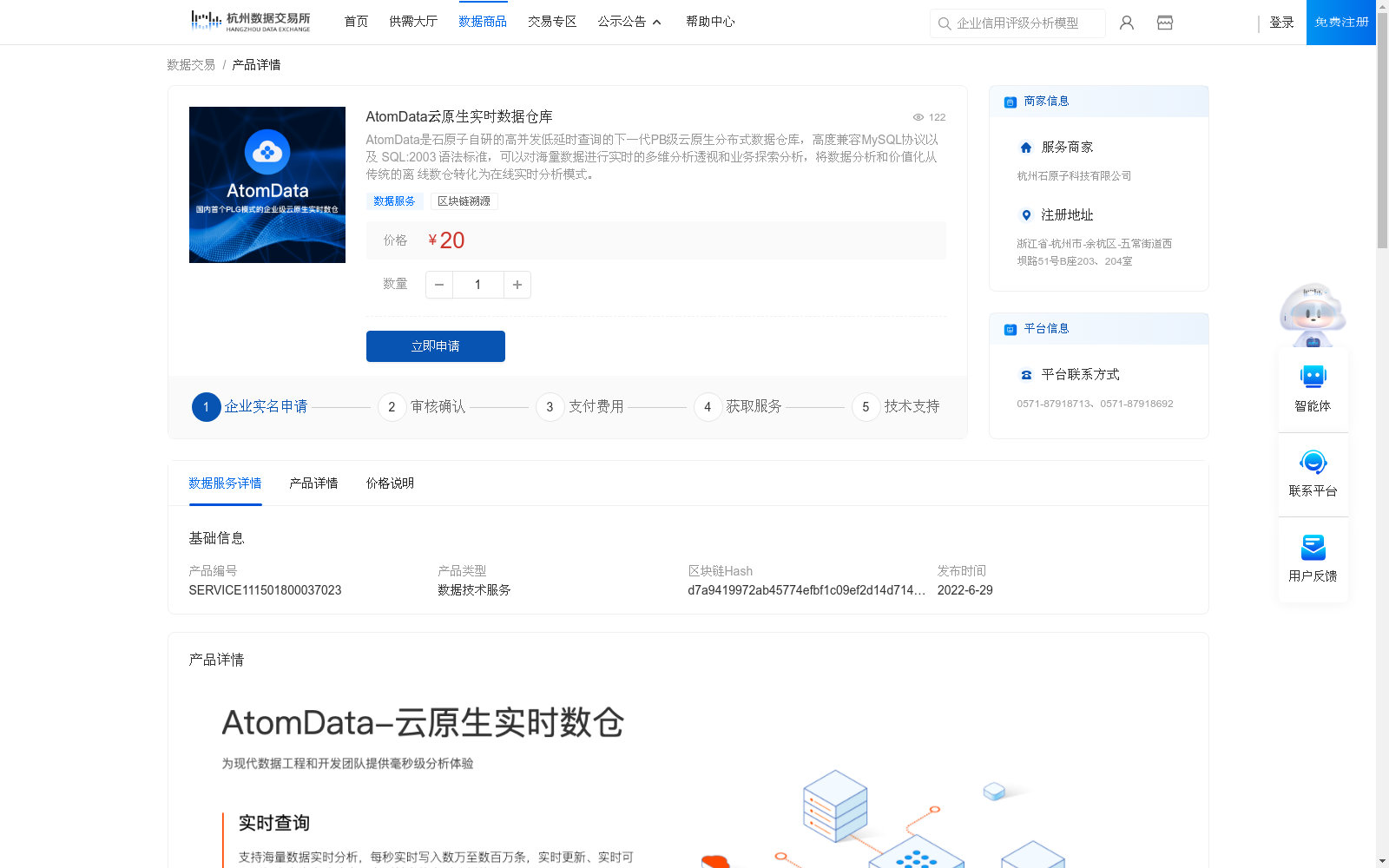1389x868 pixels.
Task: Click the 注册地址 location pin icon
Action: pos(1026,215)
